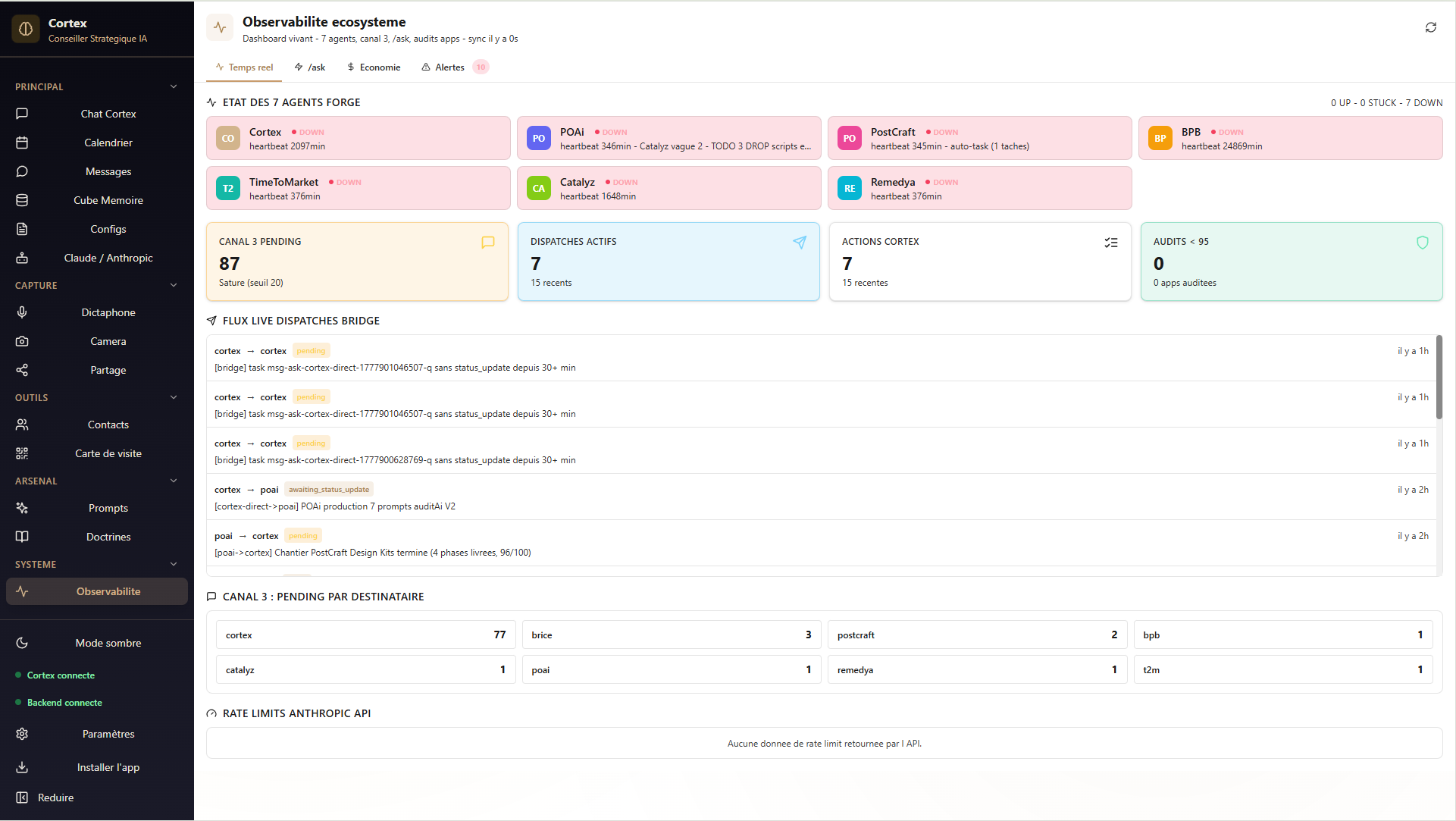Open Paramètres settings
Viewport: 1456px width, 821px height.
[x=97, y=734]
